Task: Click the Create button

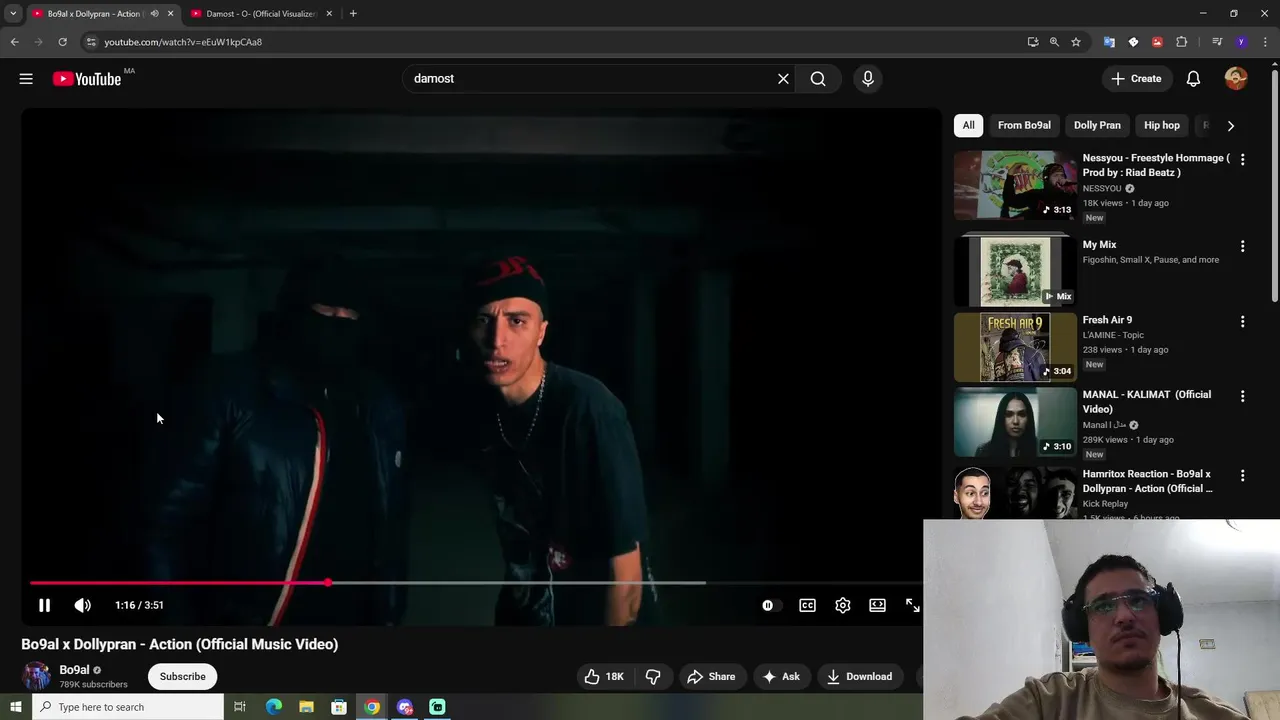Action: point(1136,79)
